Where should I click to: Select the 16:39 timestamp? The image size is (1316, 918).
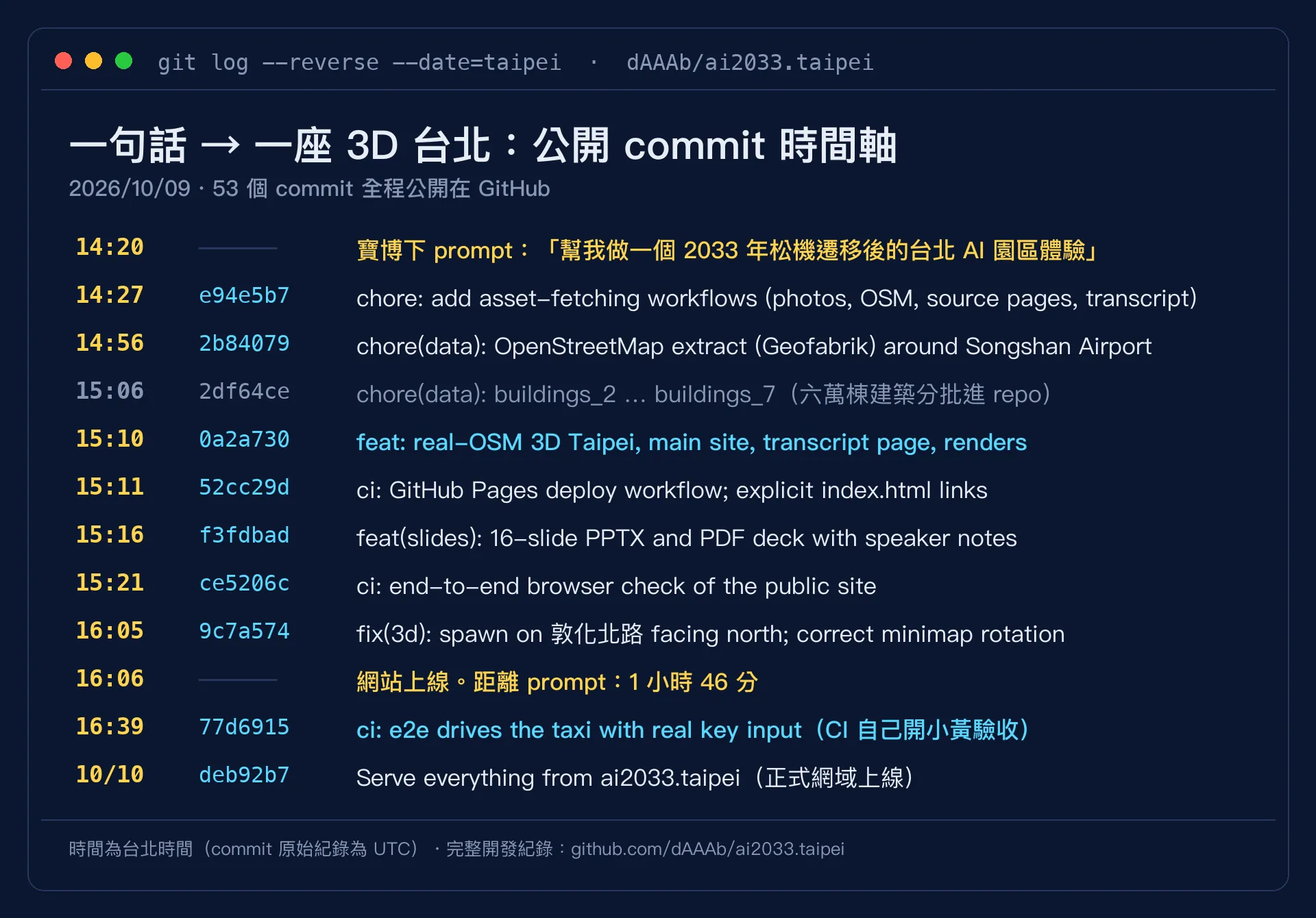click(x=110, y=727)
